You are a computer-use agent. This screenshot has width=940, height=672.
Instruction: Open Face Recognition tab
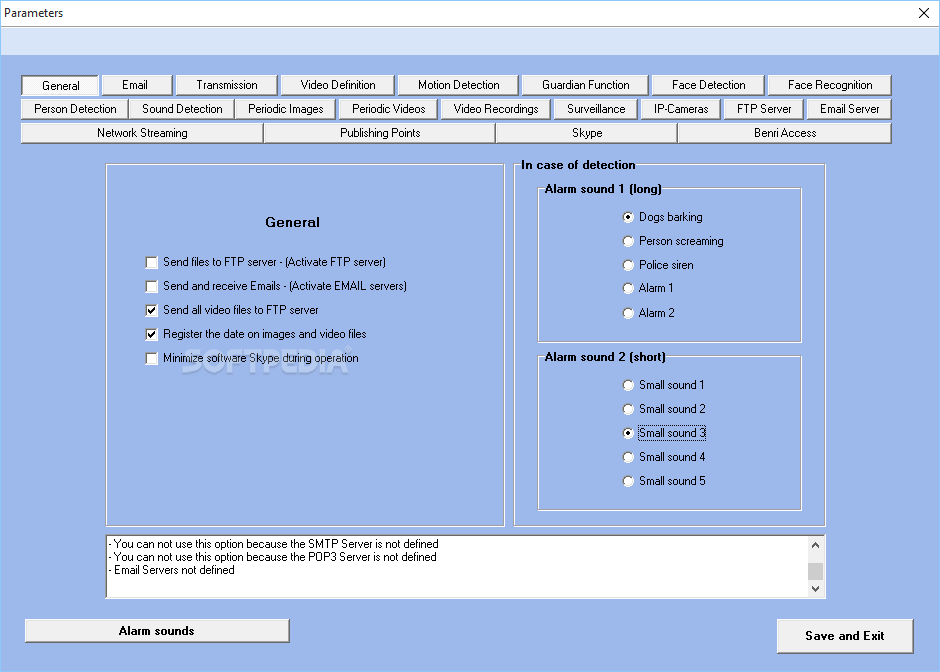pos(830,85)
